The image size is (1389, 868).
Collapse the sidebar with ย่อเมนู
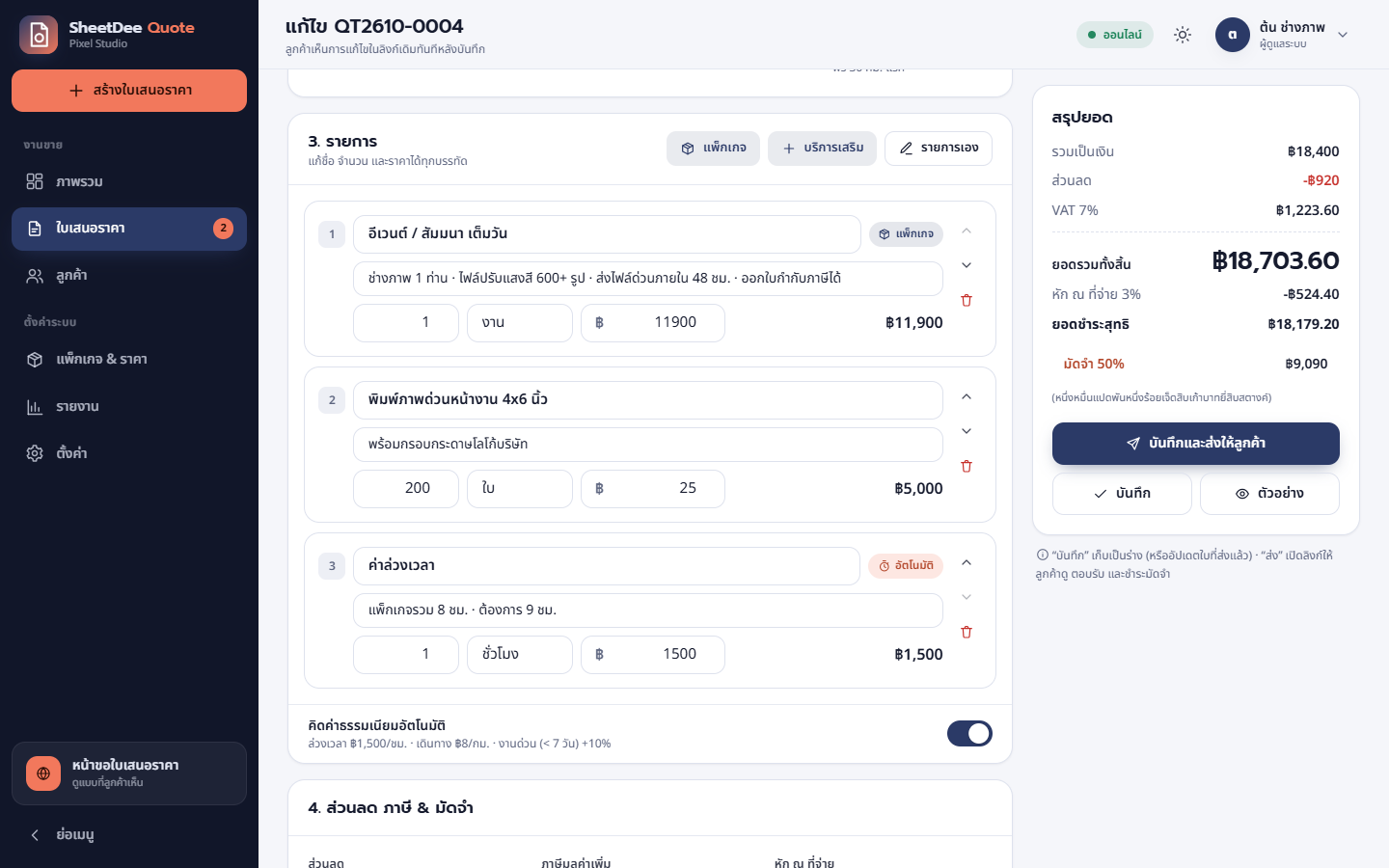[129, 835]
